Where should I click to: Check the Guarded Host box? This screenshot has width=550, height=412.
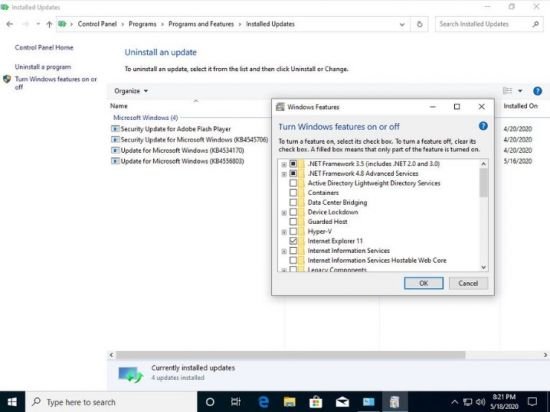pos(293,222)
